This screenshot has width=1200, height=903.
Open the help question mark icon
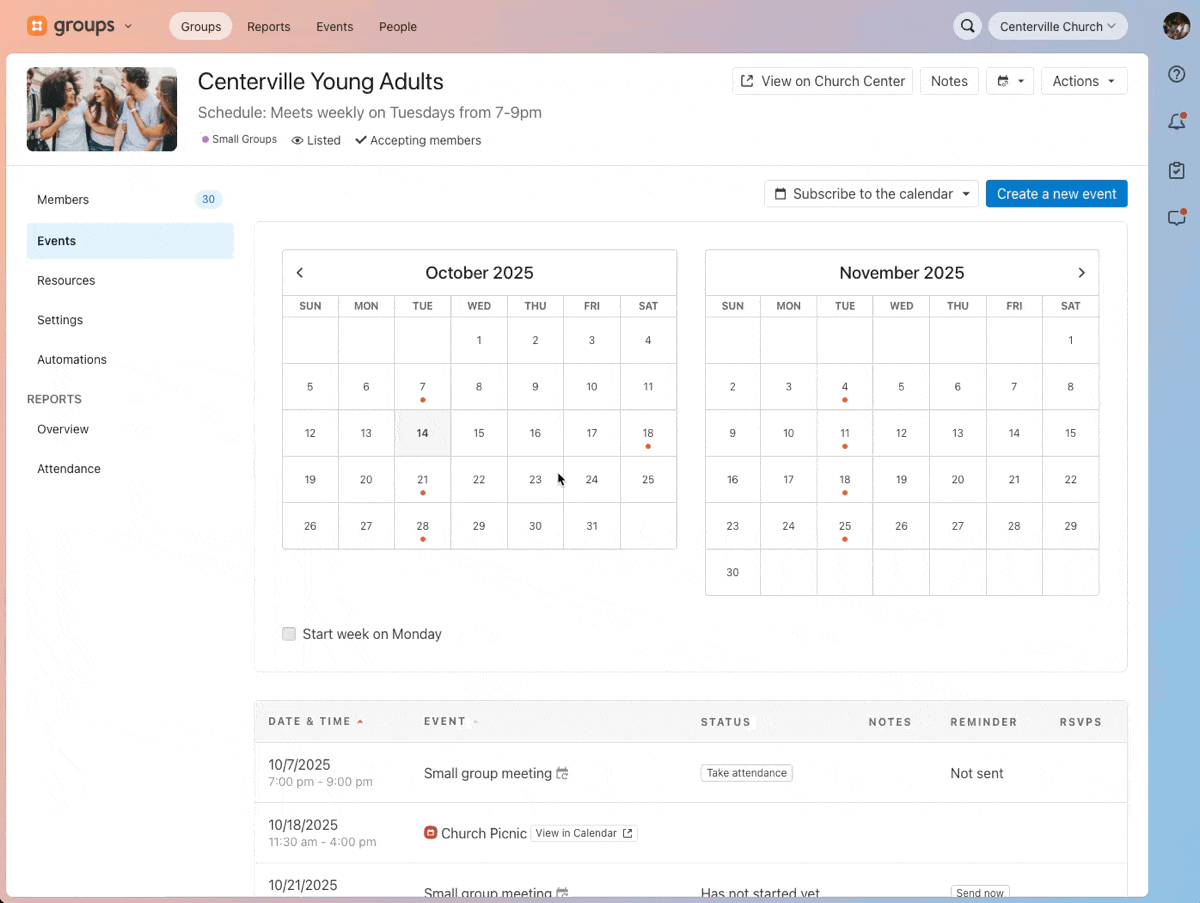pos(1177,74)
